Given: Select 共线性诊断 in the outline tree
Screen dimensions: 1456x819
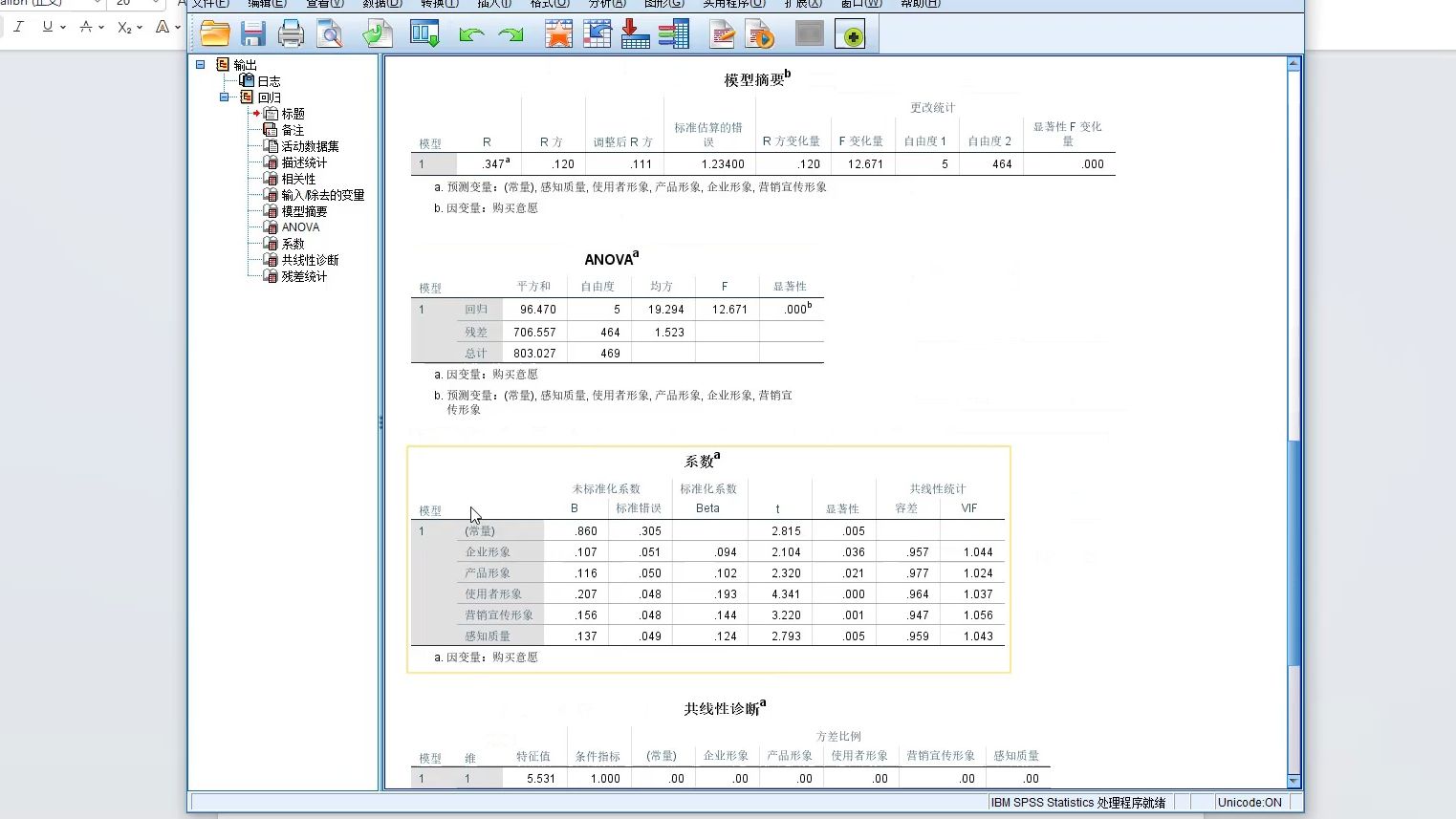Looking at the screenshot, I should (310, 260).
